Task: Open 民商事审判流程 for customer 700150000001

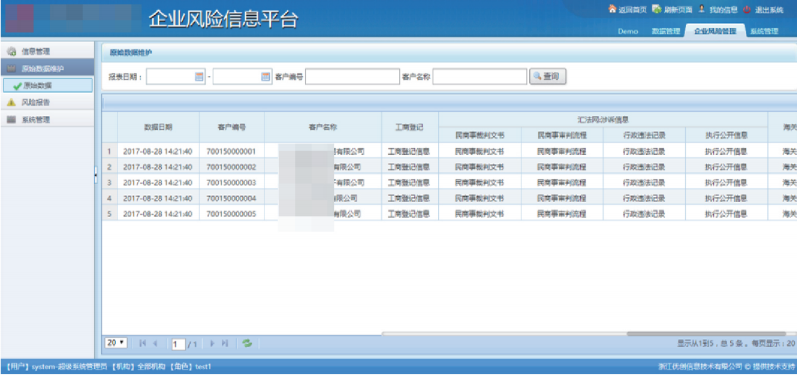Action: [562, 151]
